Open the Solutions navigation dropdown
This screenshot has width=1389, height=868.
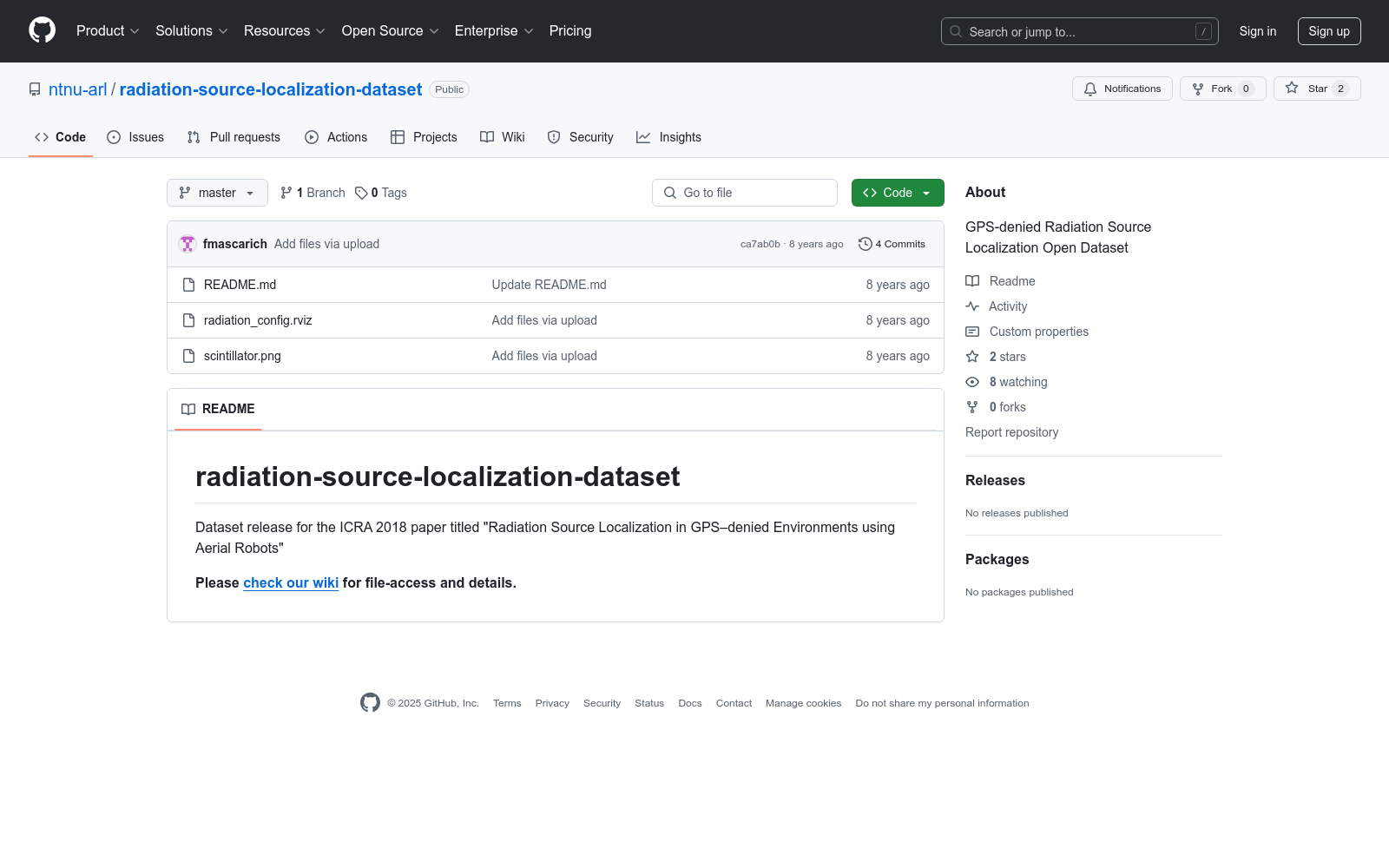[190, 30]
